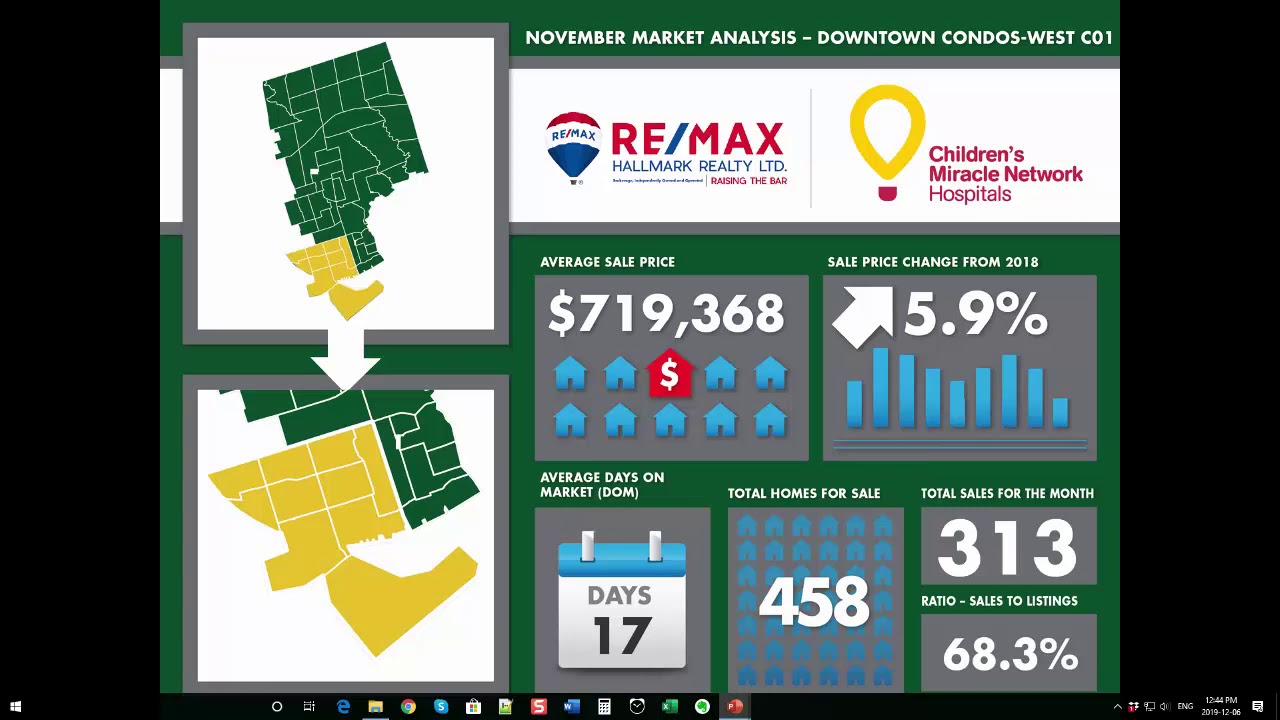Image resolution: width=1280 pixels, height=720 pixels.
Task: Open Calculator from the taskbar
Action: point(604,707)
